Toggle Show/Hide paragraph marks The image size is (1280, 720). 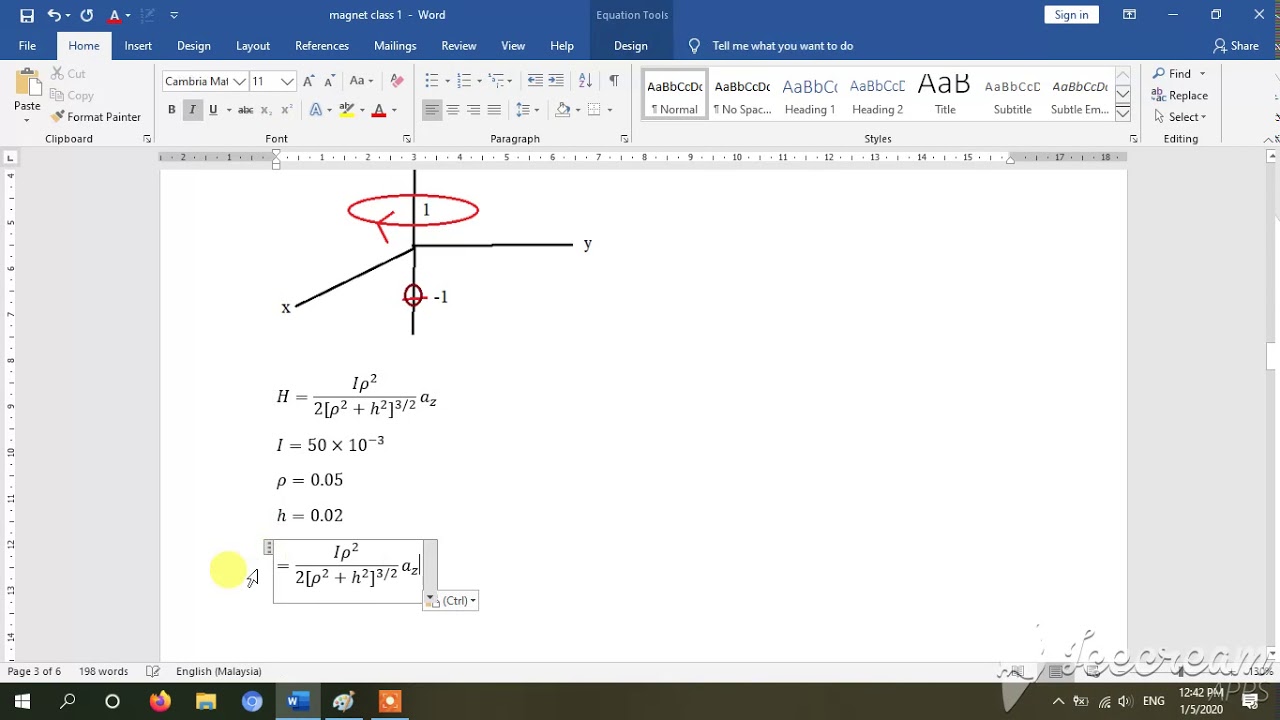(x=614, y=81)
